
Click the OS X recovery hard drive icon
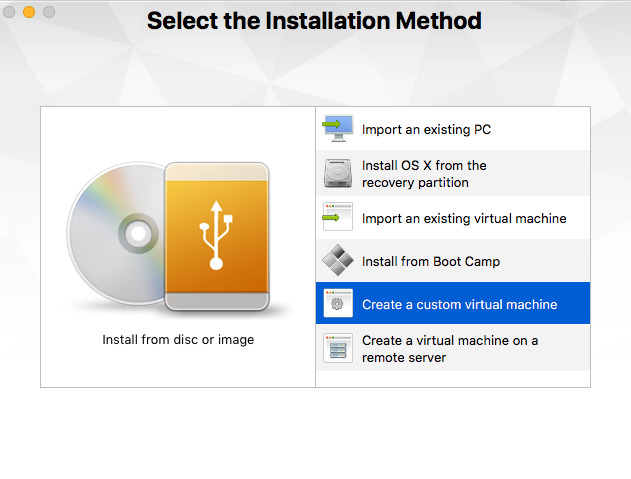pyautogui.click(x=337, y=173)
